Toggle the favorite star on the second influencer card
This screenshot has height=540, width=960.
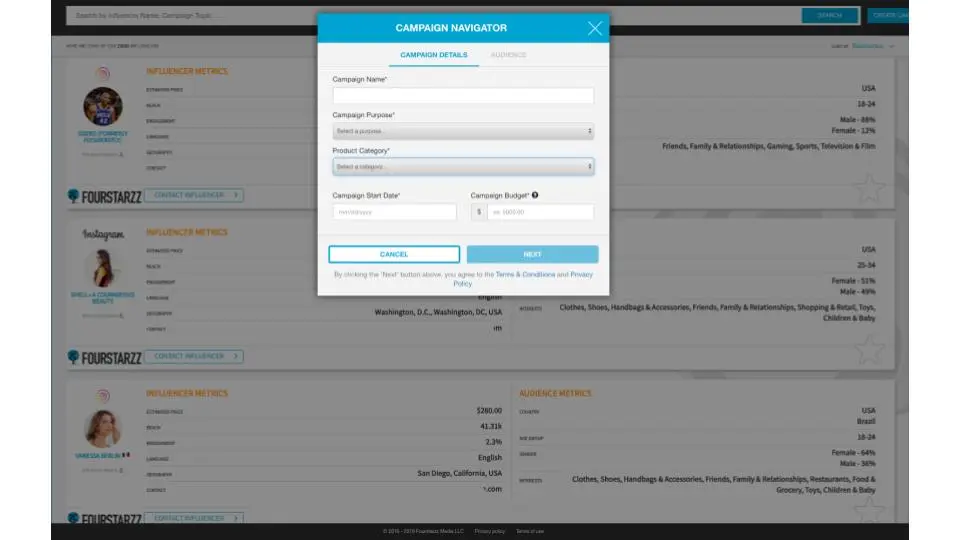click(870, 349)
